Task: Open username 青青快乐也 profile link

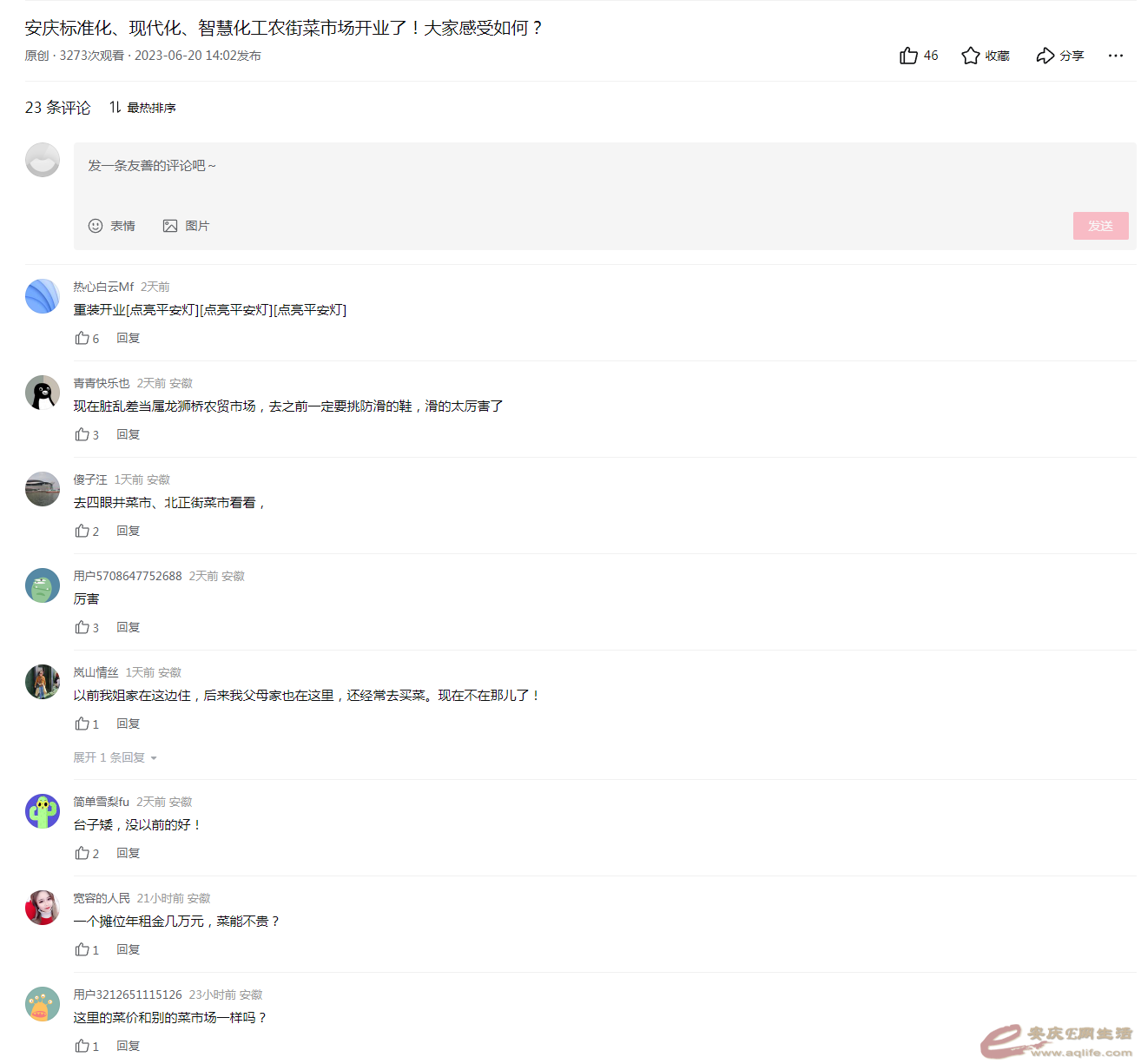Action: [x=102, y=383]
